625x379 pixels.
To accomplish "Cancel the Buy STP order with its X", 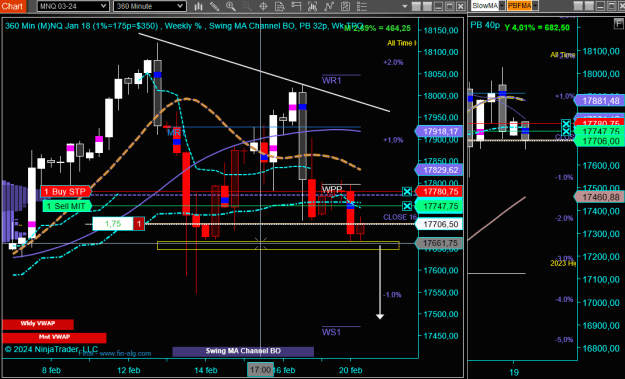I will pyautogui.click(x=407, y=192).
